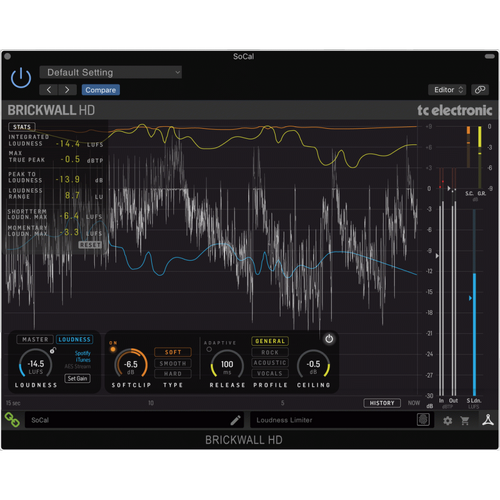Reset the loudness stats

tap(90, 245)
